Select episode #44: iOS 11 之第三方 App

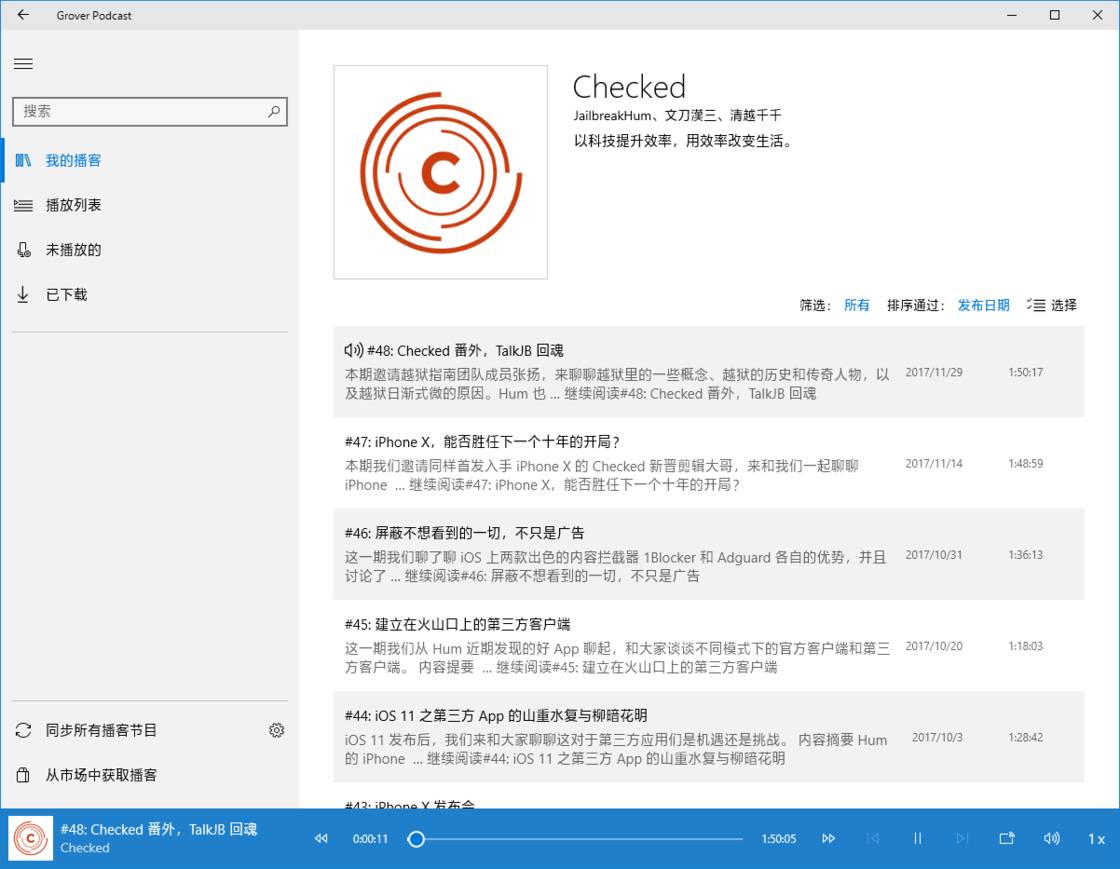(x=709, y=737)
